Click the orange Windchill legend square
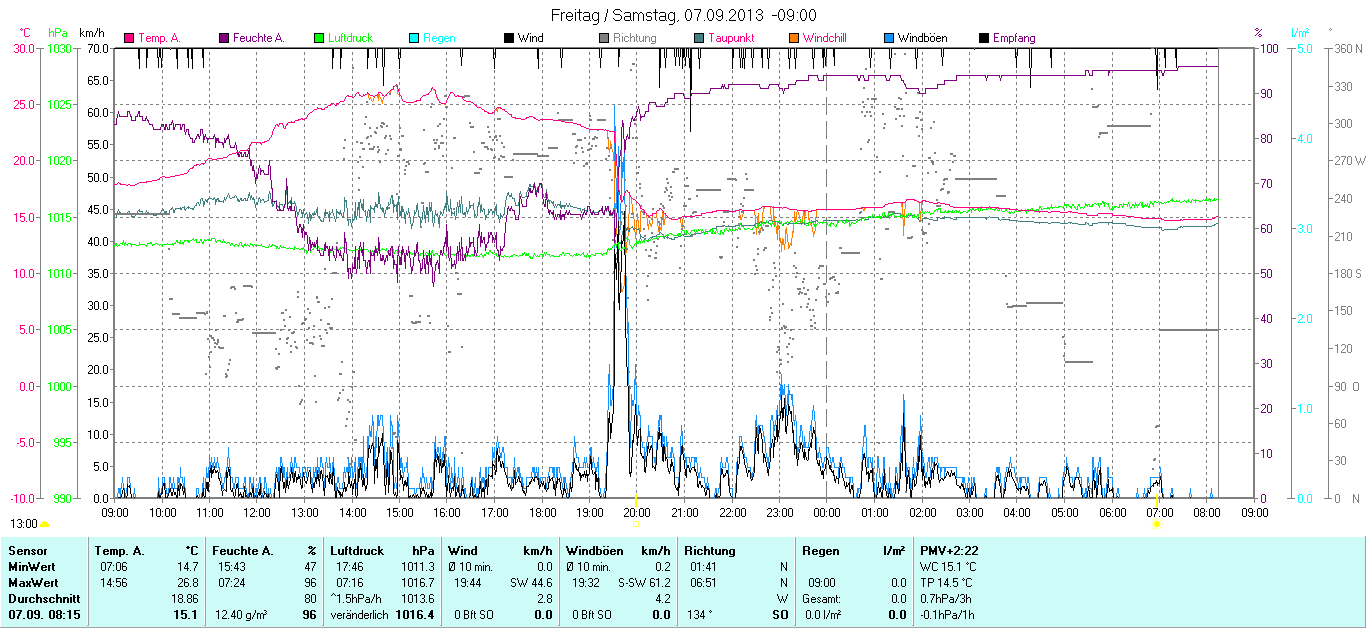1366x628 pixels. [x=794, y=38]
